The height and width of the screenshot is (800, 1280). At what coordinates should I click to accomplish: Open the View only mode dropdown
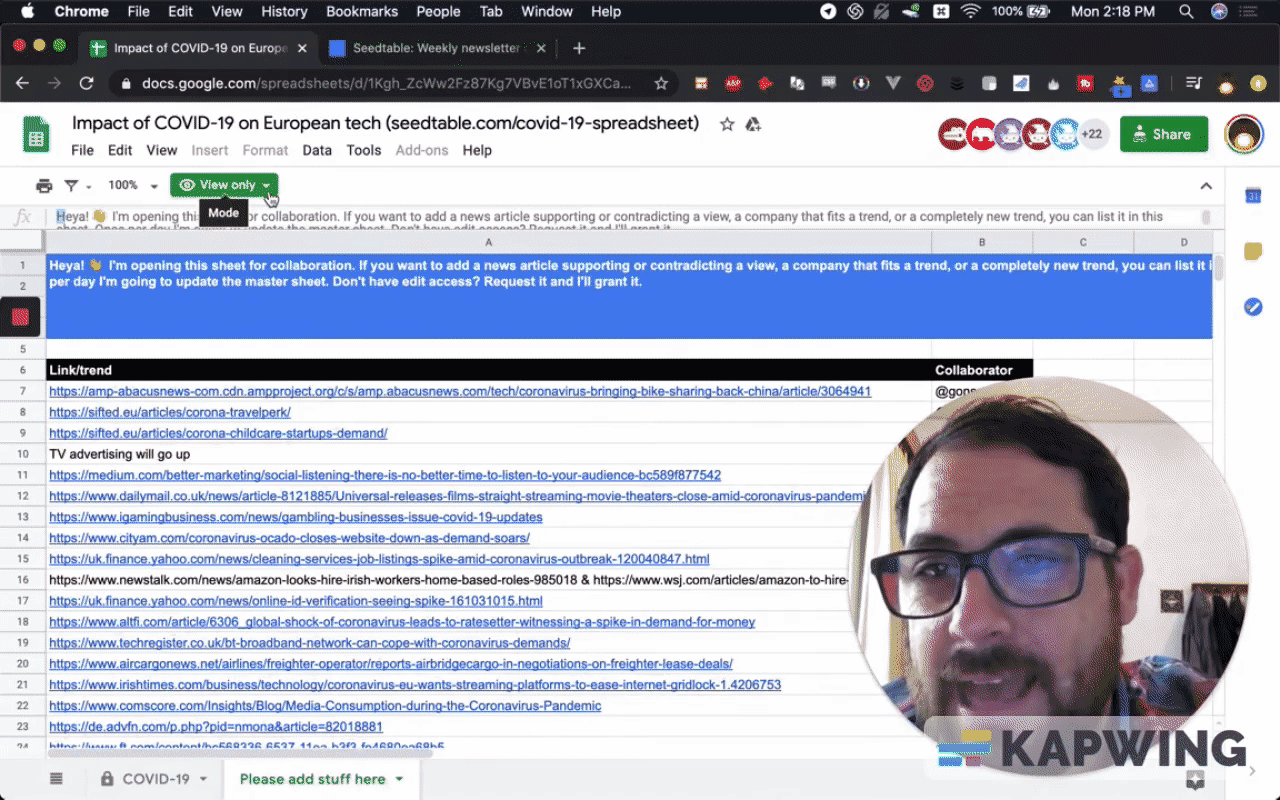tap(224, 185)
